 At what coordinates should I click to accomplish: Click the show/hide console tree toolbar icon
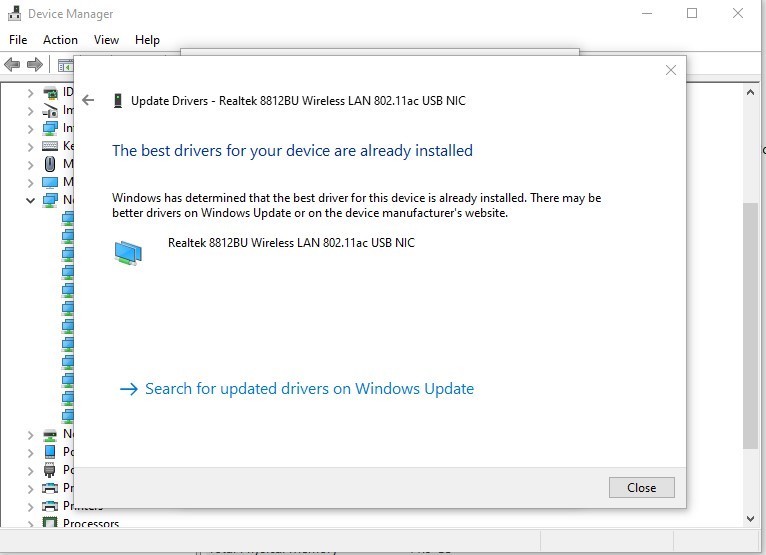(x=65, y=65)
